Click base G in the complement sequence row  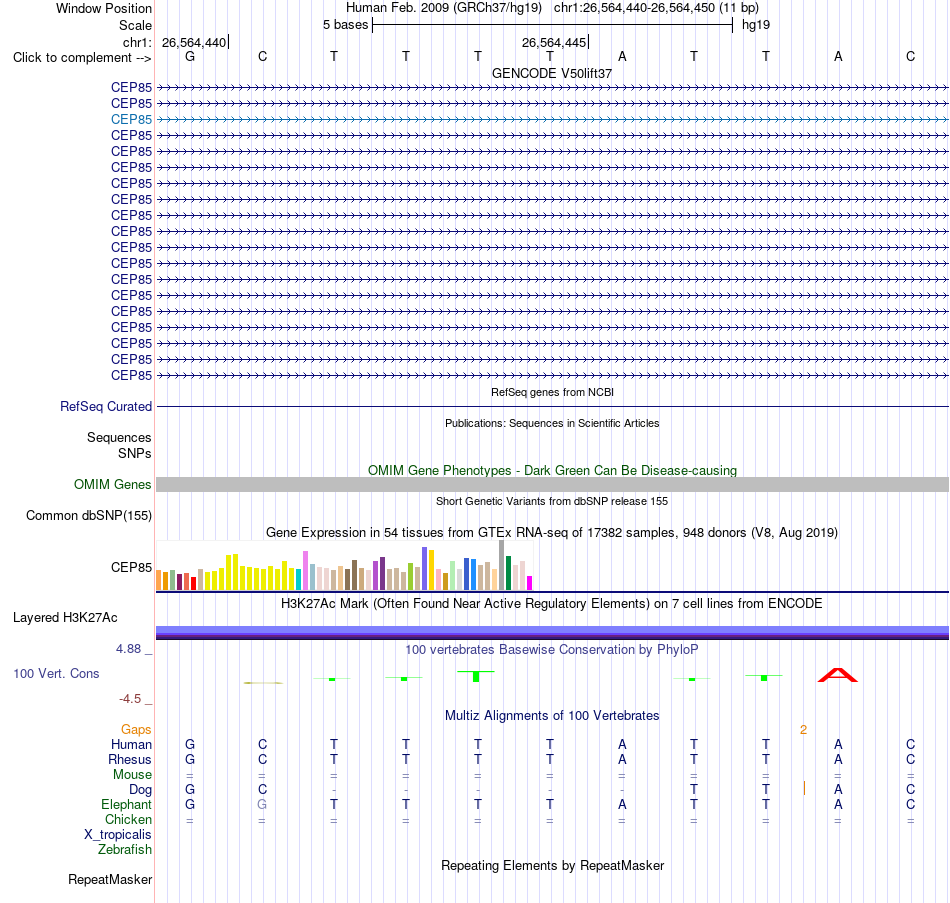click(190, 56)
